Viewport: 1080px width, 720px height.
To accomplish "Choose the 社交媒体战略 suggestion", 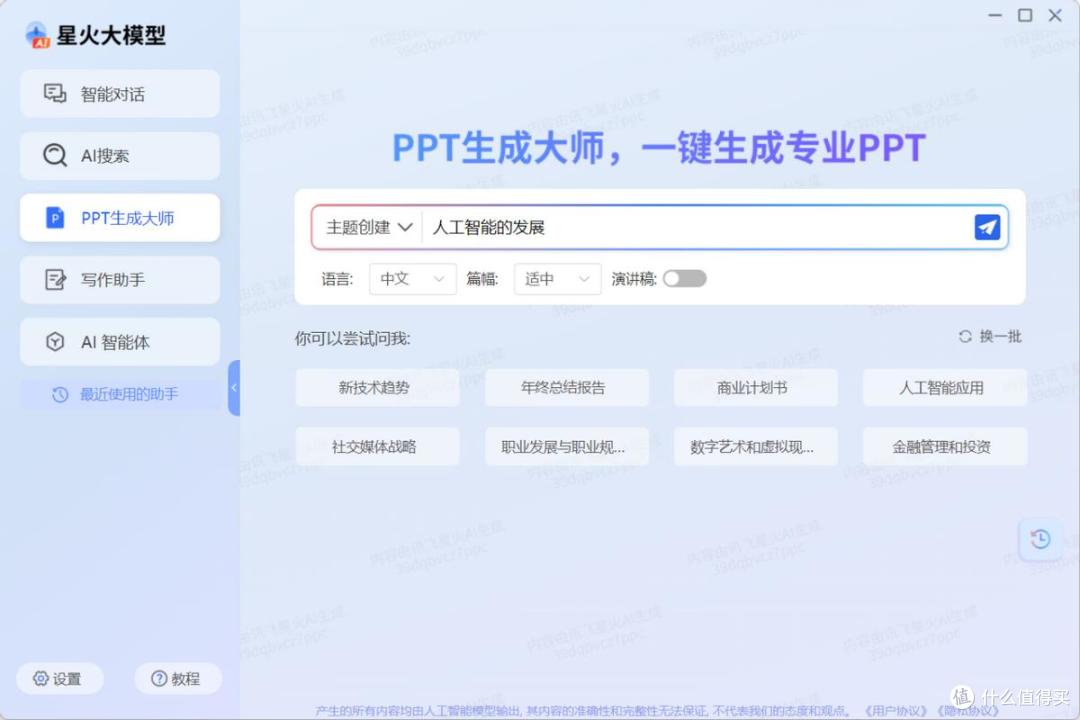I will tap(377, 446).
